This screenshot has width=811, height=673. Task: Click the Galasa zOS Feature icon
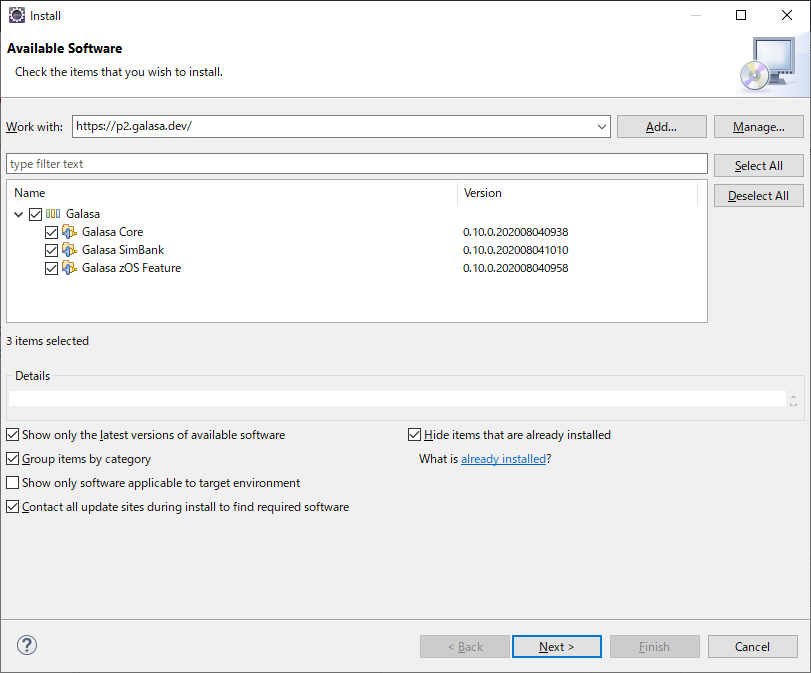69,267
